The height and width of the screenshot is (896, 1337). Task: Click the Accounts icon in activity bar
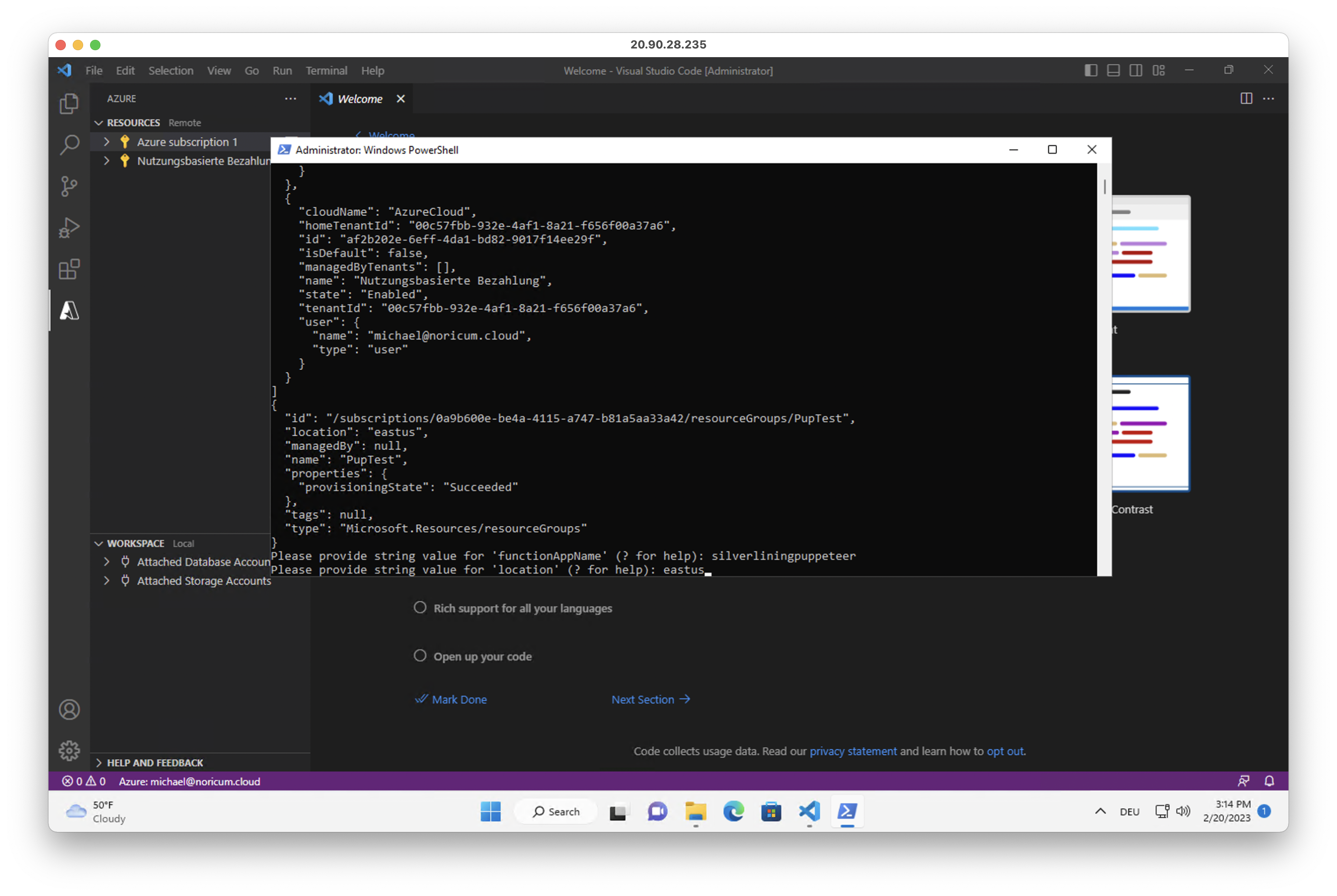coord(69,710)
